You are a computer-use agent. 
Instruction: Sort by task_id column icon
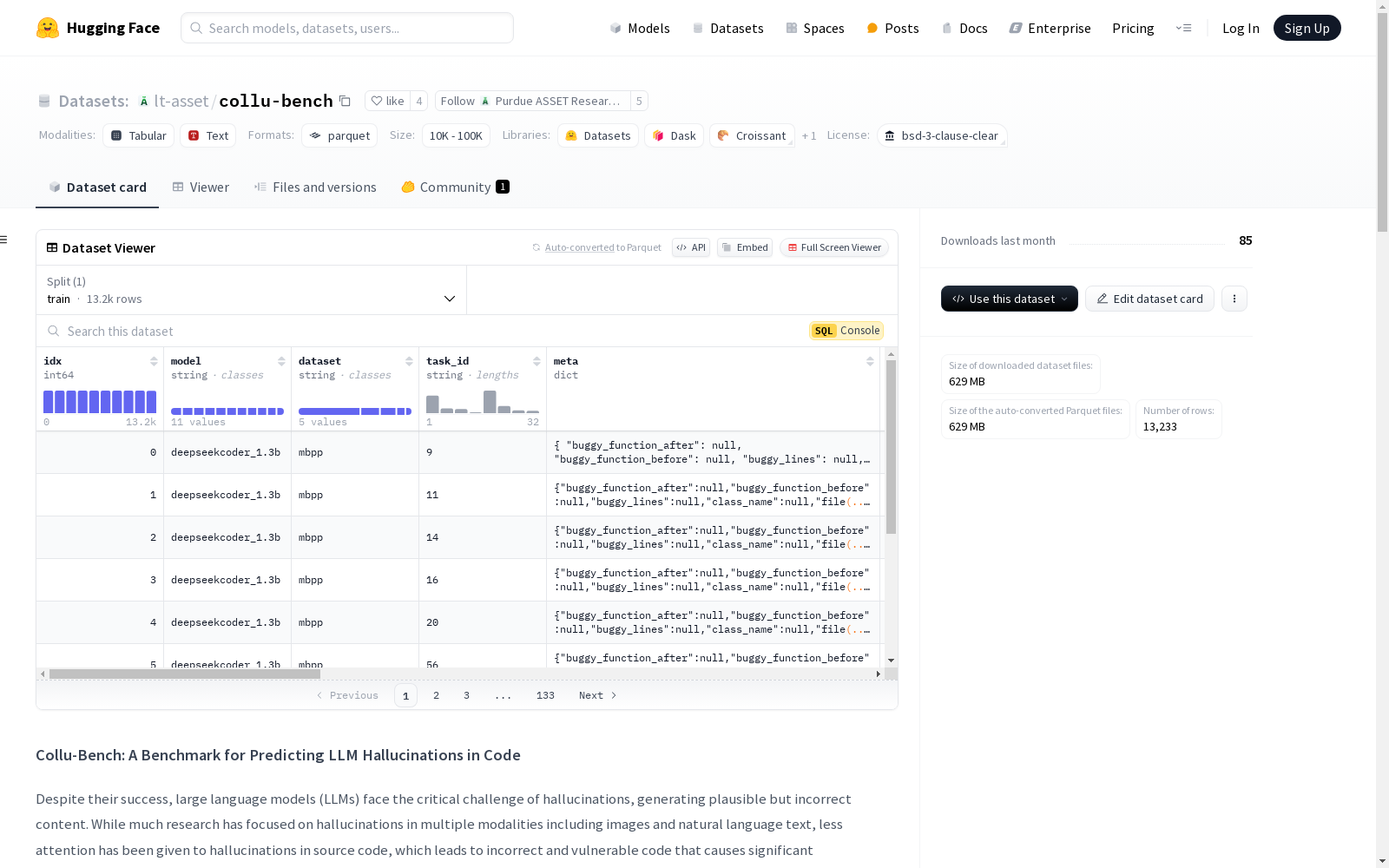coord(537,361)
